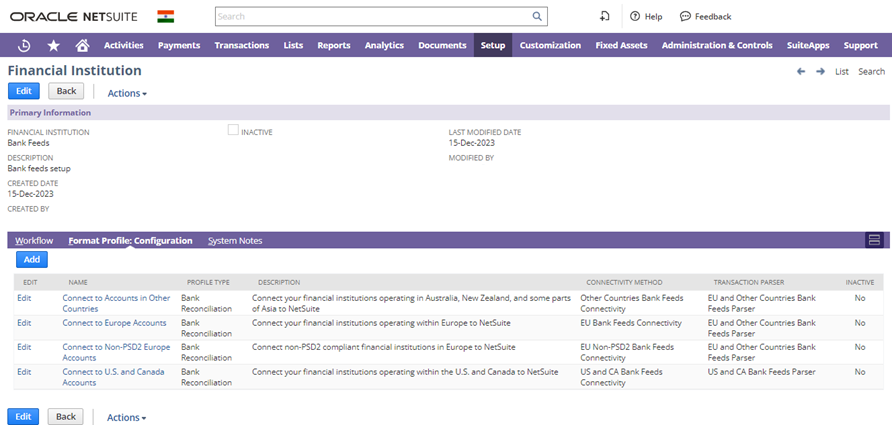892x425 pixels.
Task: Go to next record arrow
Action: 820,72
